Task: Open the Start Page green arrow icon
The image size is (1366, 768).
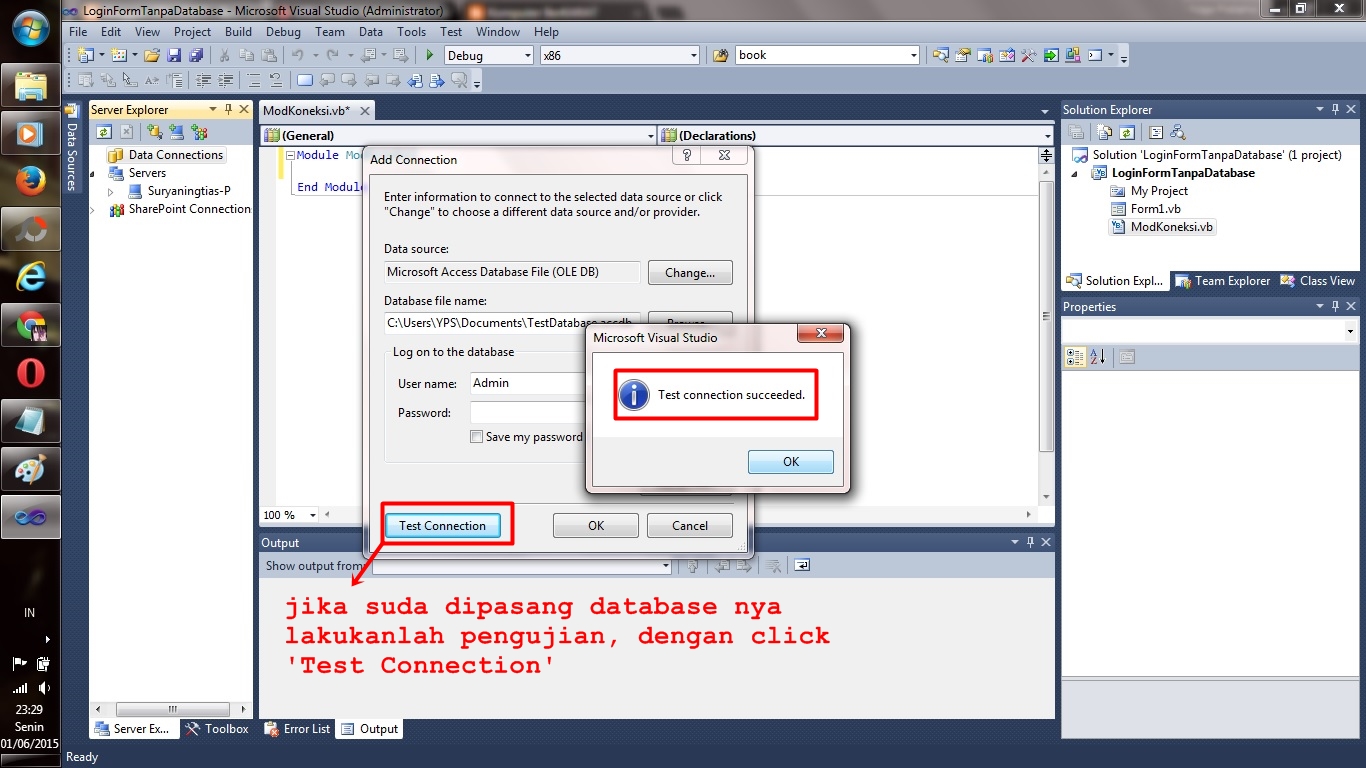Action: coord(1051,56)
